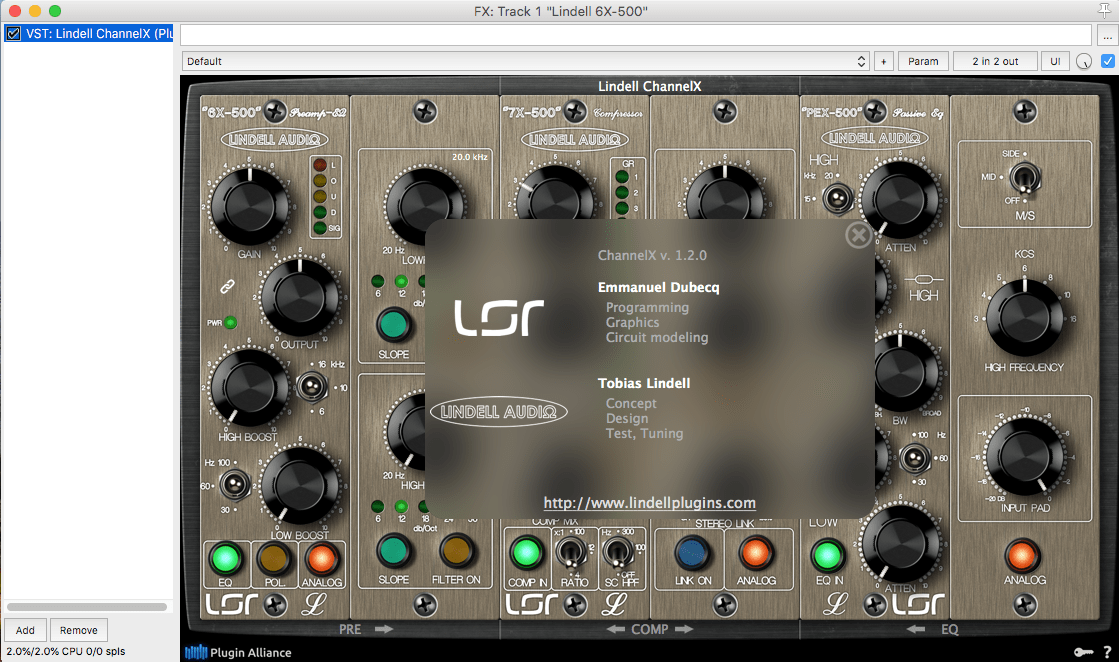Viewport: 1119px width, 662px height.
Task: Flip the compressor RATIO switch
Action: coord(569,551)
